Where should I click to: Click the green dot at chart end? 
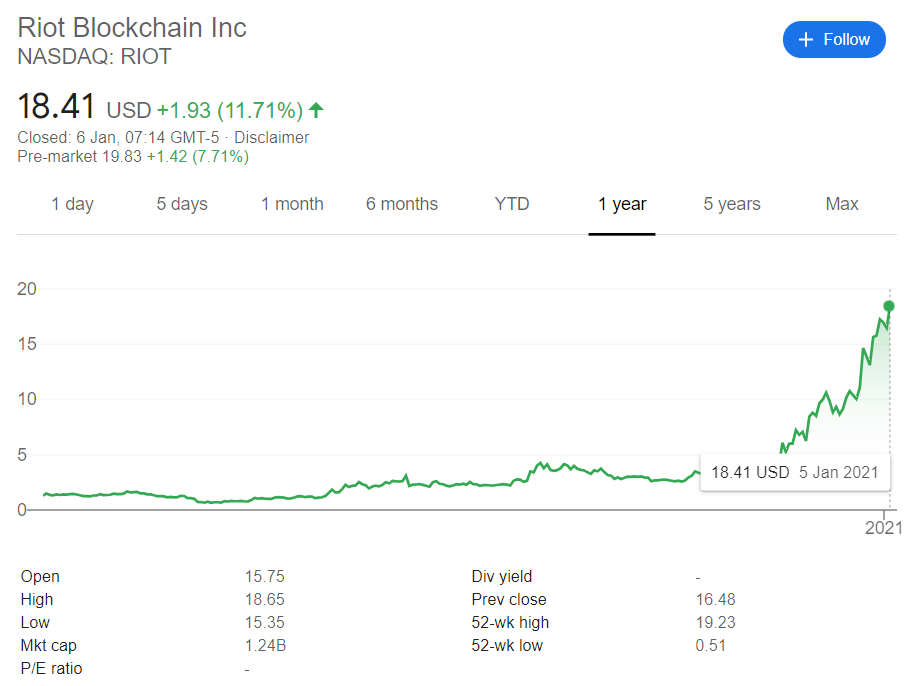tap(888, 306)
